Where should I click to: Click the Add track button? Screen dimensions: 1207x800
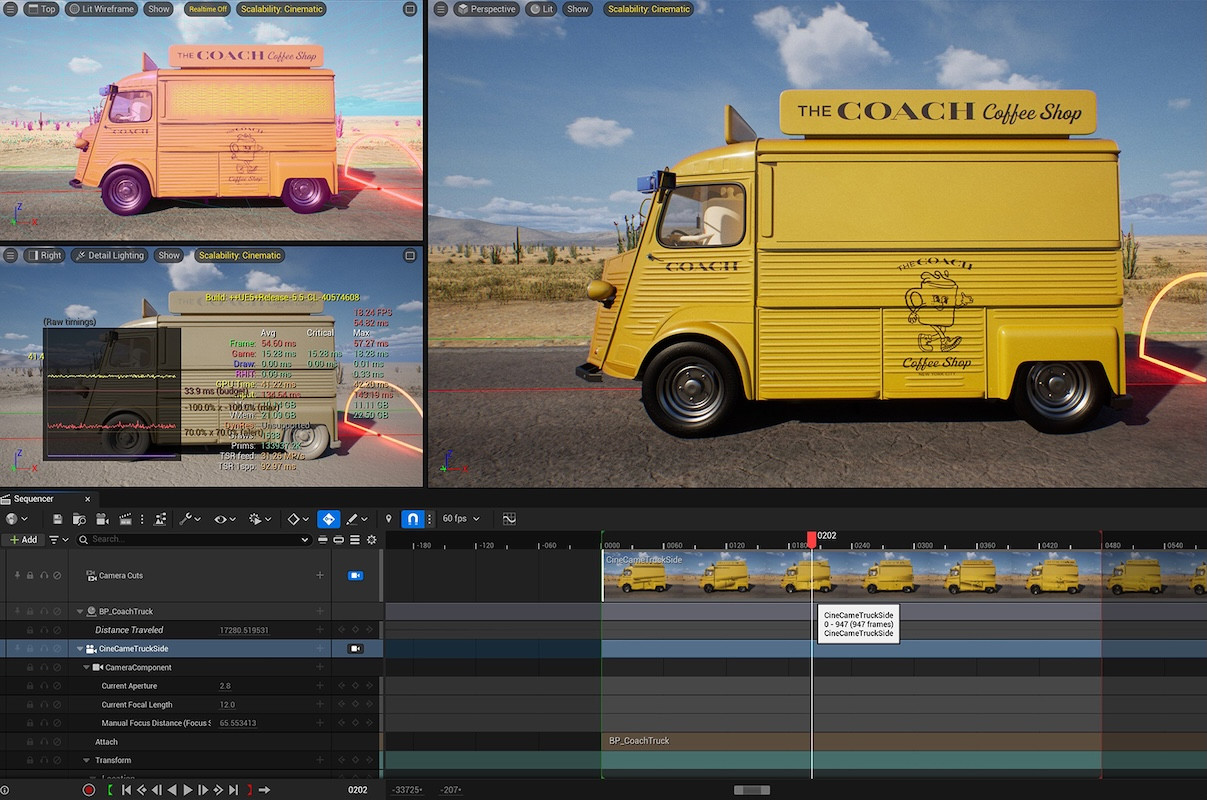(22, 540)
